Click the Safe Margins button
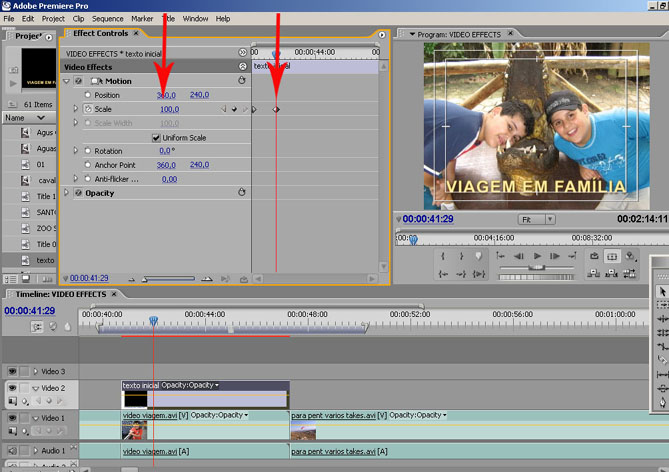The image size is (669, 472). pos(612,256)
